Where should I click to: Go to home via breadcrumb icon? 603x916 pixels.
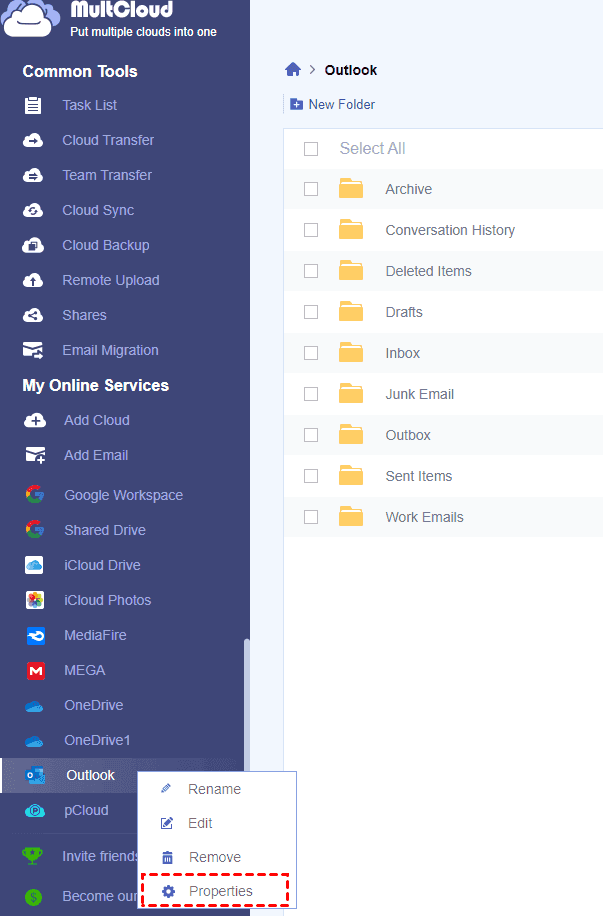coord(293,70)
